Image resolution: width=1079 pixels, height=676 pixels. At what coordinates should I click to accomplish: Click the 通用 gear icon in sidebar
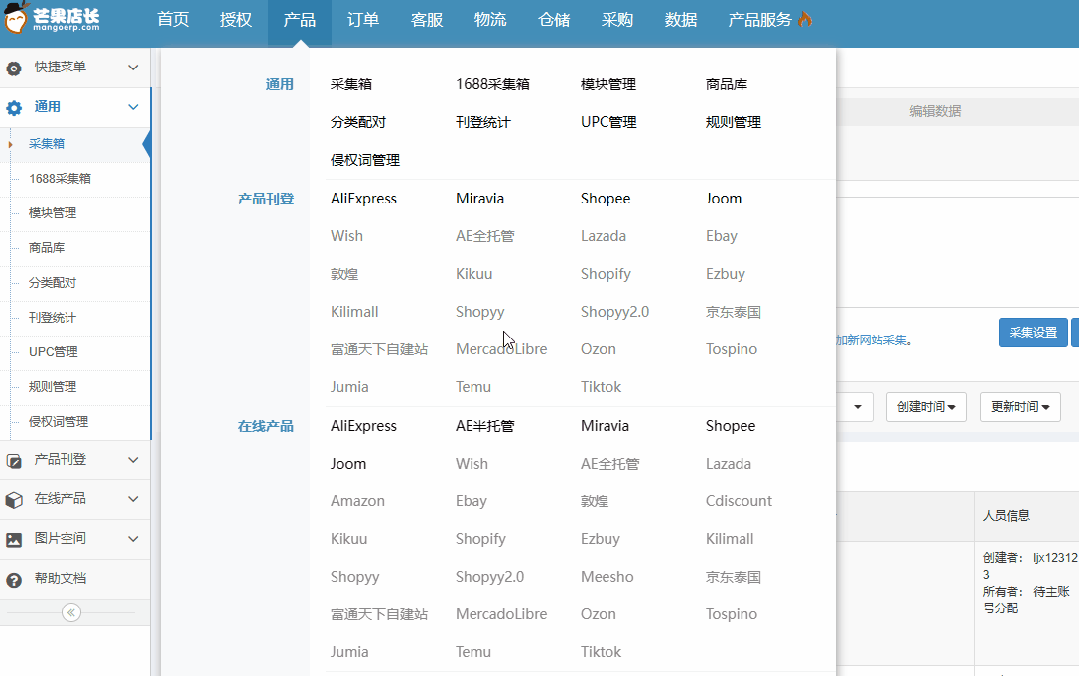(14, 107)
